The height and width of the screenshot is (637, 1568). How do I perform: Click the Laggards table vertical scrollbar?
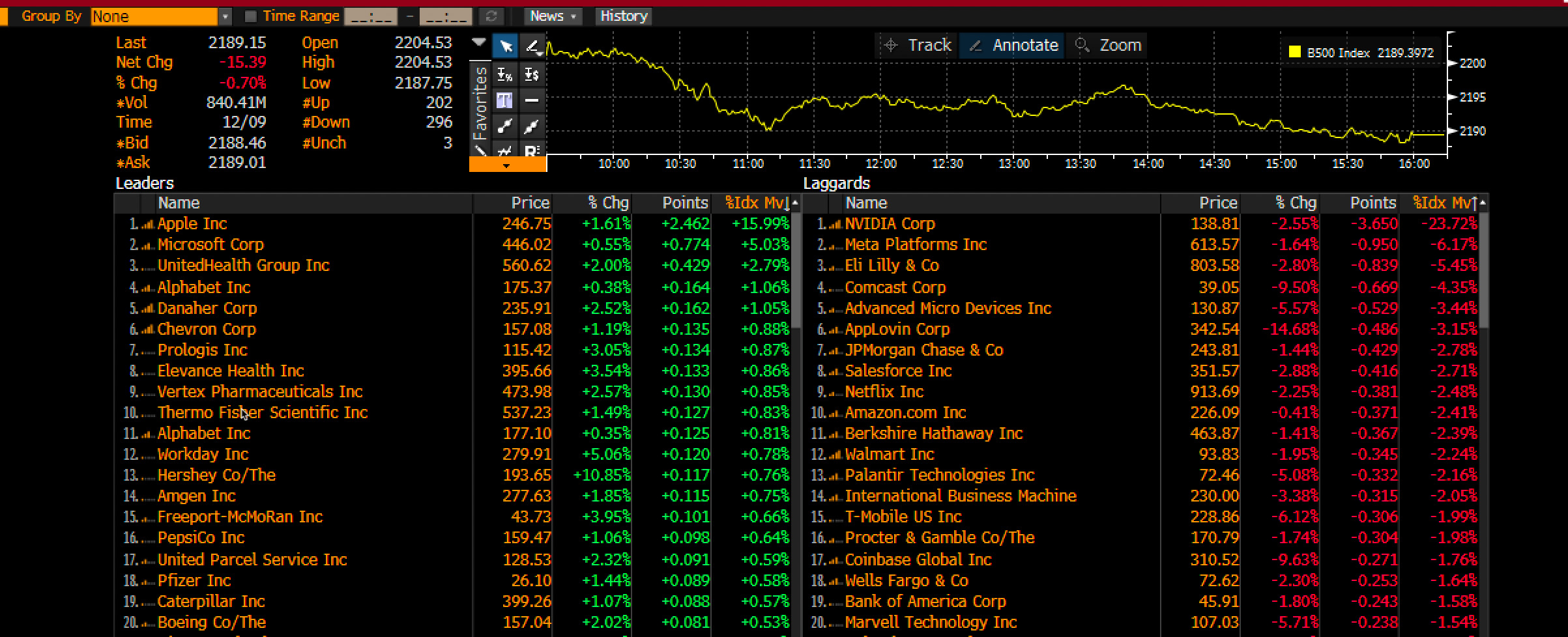tap(1484, 270)
